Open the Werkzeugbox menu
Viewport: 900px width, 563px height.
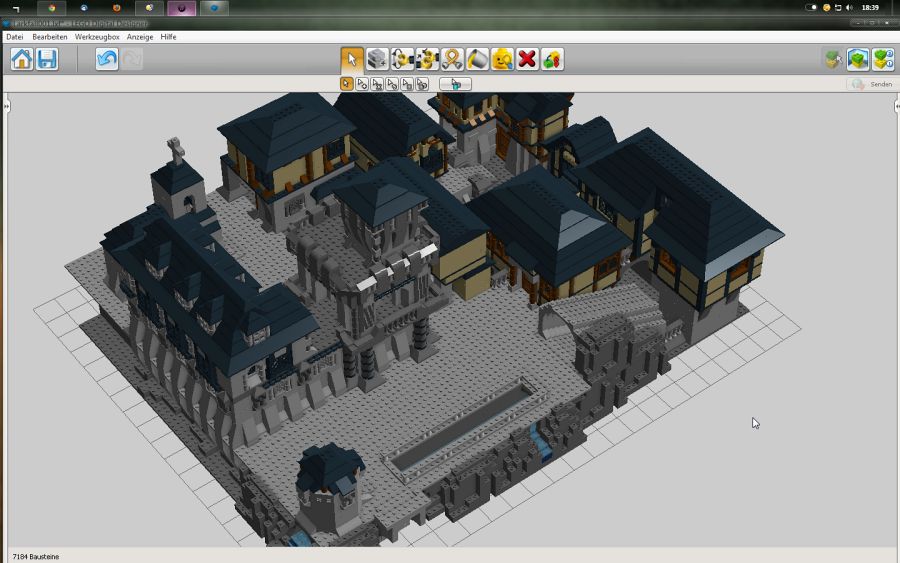pyautogui.click(x=97, y=37)
